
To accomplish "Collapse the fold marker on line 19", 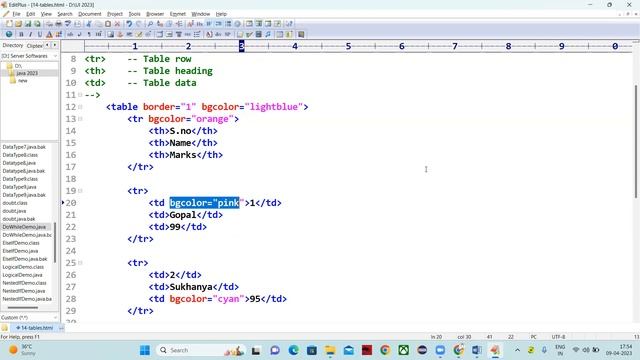I will tap(80, 191).
